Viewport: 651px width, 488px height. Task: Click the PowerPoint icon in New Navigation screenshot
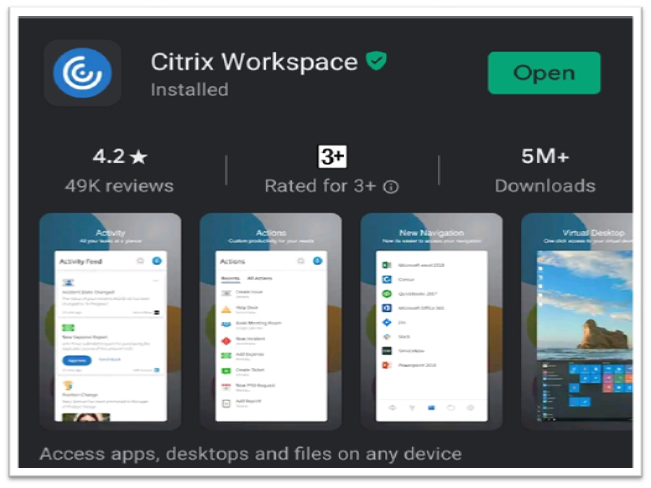click(x=386, y=365)
